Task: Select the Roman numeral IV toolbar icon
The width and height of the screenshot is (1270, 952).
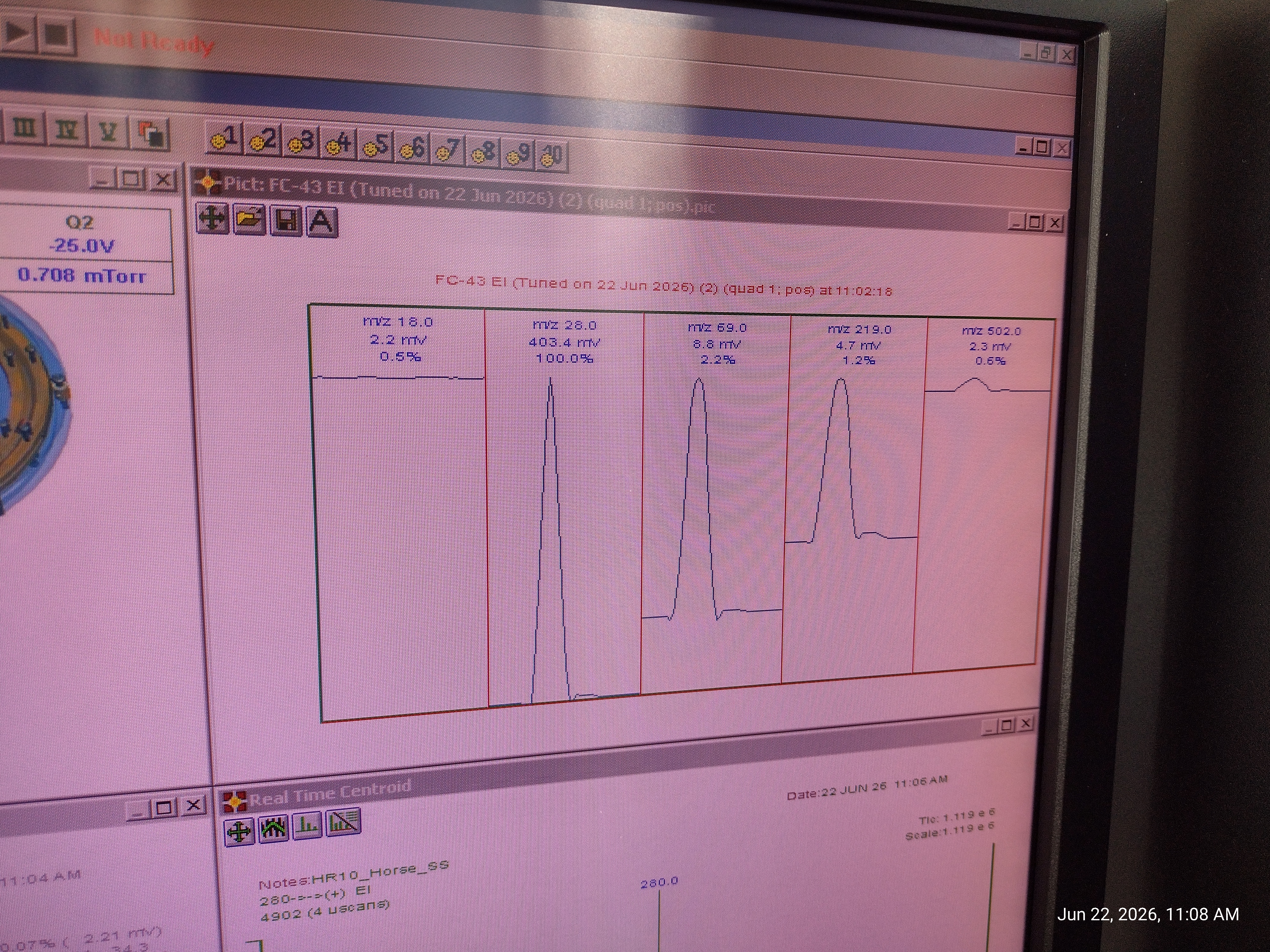Action: 66,131
